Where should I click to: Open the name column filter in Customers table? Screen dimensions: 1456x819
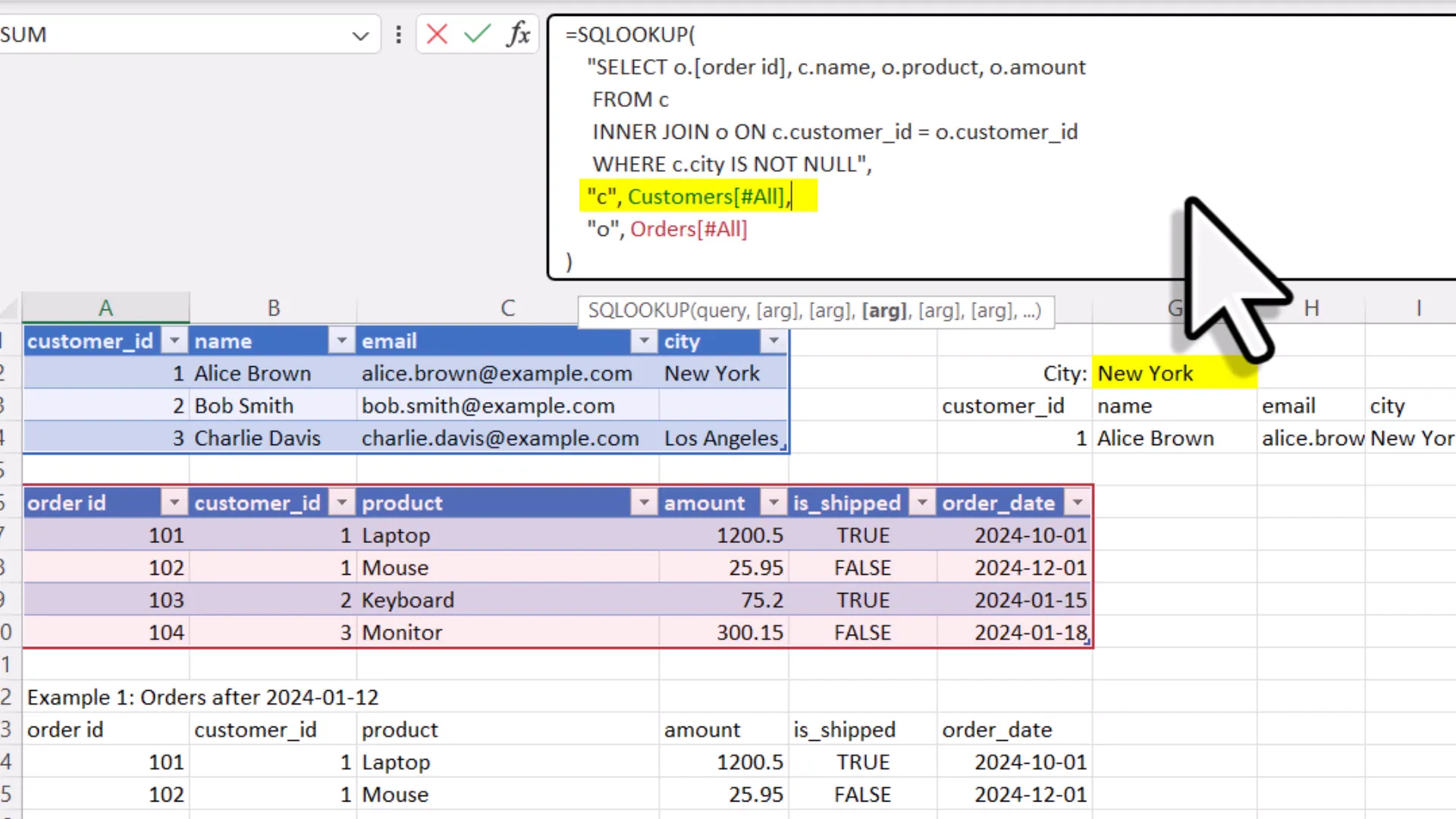pos(341,340)
